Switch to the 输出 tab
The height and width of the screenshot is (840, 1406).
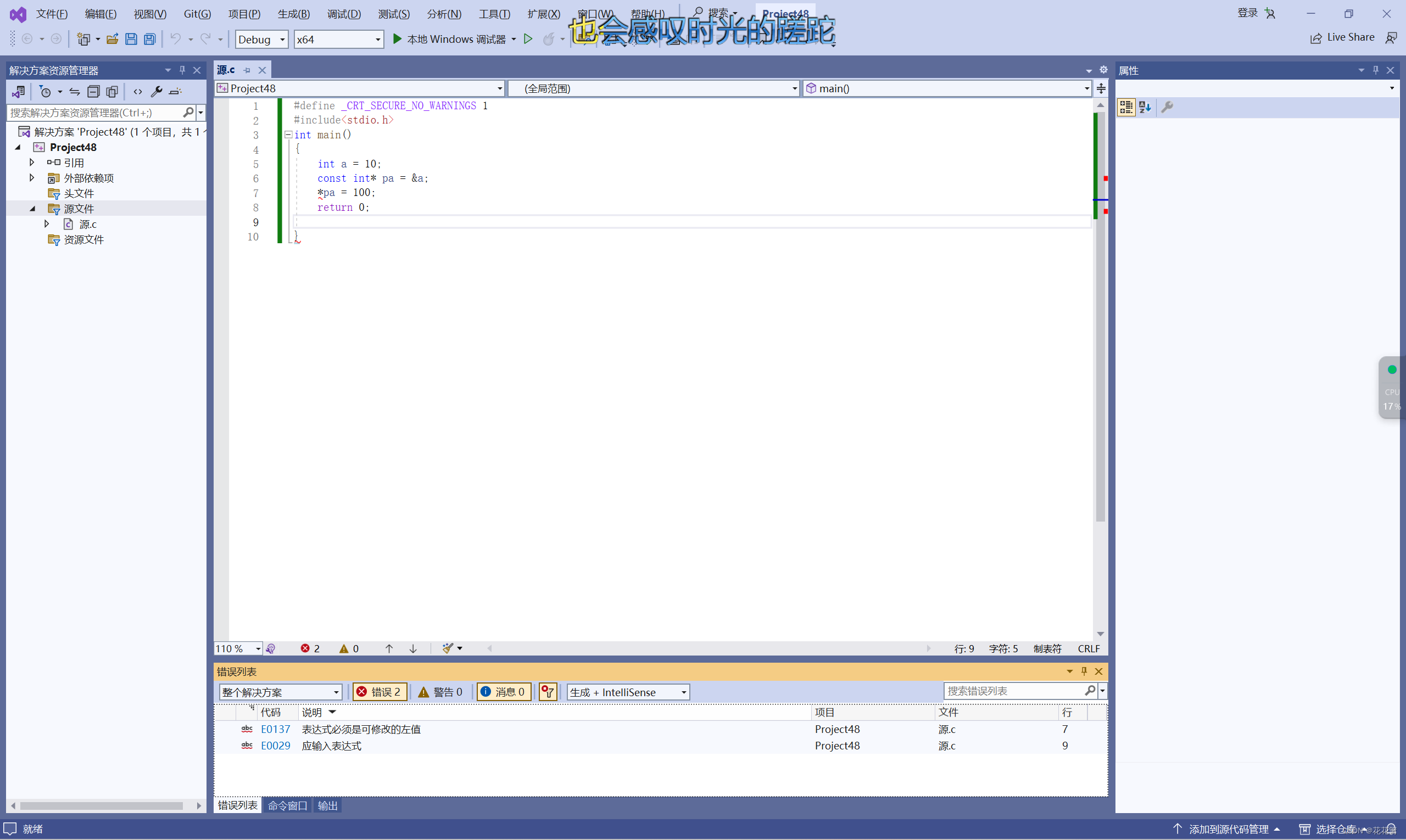pyautogui.click(x=327, y=805)
